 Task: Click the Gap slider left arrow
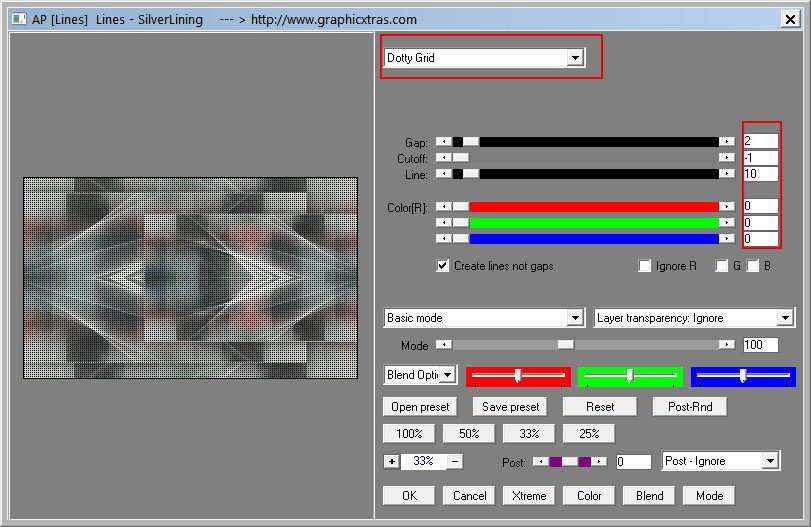pos(443,142)
